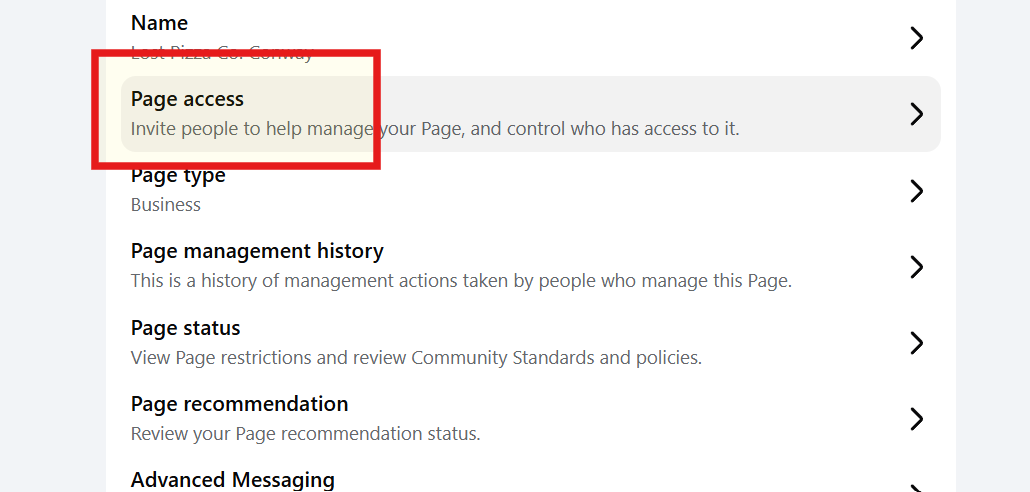Click the chevron arrow beside Name
Screen dimensions: 1030x492
click(916, 38)
